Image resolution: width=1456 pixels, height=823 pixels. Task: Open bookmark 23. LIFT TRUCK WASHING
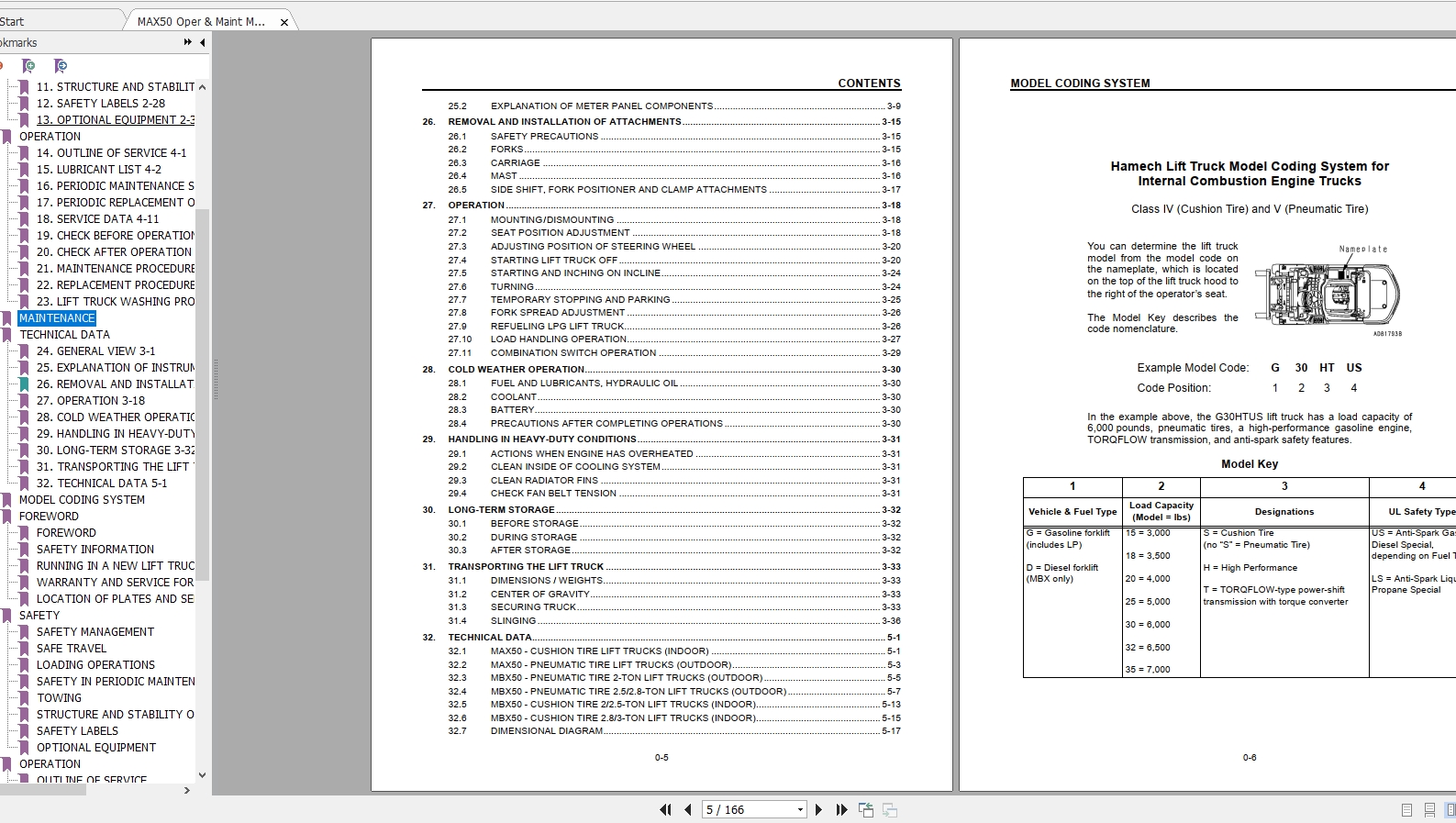click(x=116, y=302)
